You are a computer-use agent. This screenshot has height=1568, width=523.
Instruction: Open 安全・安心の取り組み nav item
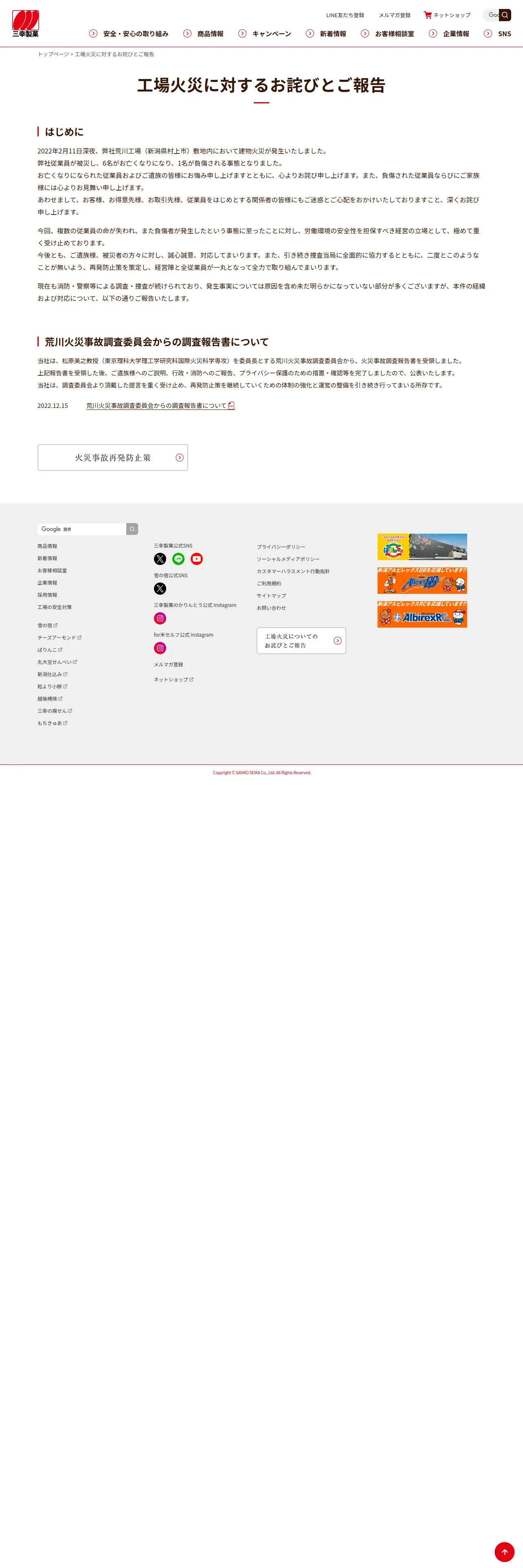[136, 34]
